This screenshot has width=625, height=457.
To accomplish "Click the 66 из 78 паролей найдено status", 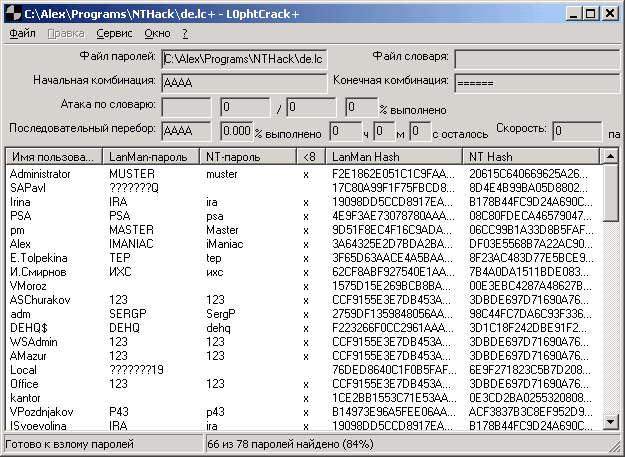I will [x=290, y=444].
